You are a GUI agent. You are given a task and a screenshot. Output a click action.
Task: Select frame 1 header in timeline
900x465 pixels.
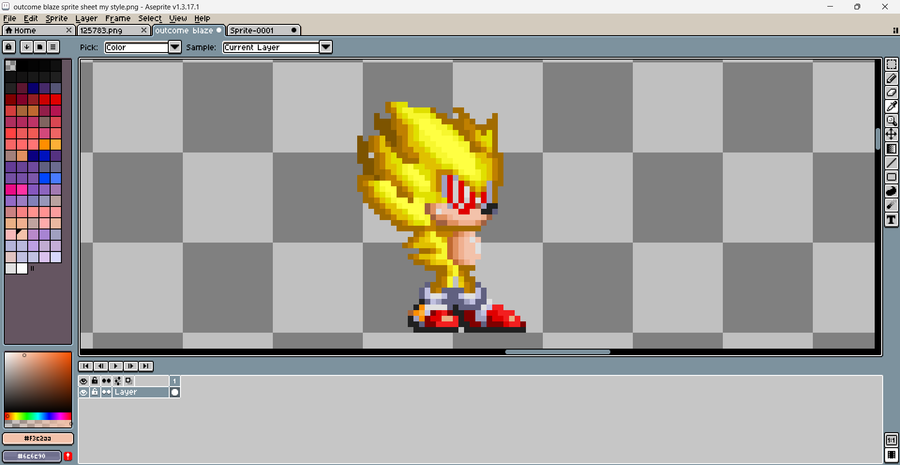click(174, 381)
